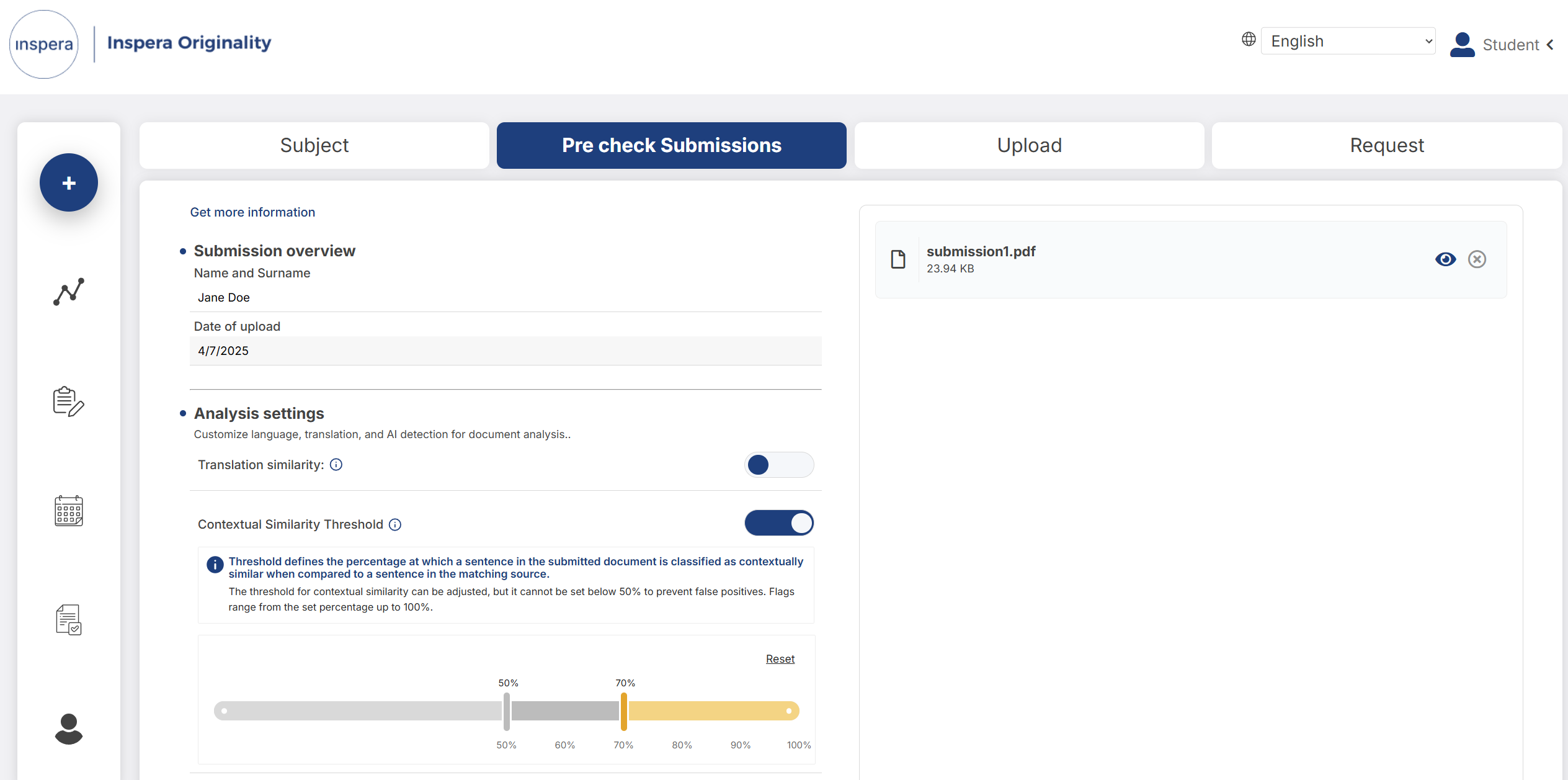Click the Analysis settings heading
The height and width of the screenshot is (780, 1568).
coord(259,413)
